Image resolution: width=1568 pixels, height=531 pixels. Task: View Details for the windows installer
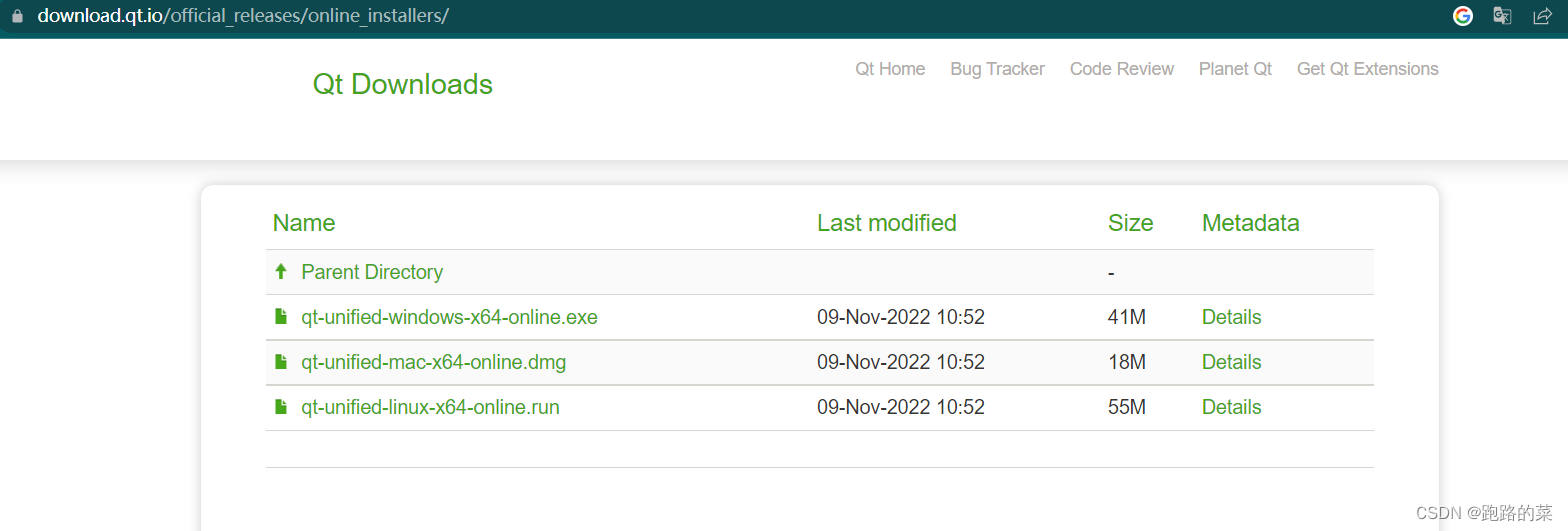pos(1232,317)
